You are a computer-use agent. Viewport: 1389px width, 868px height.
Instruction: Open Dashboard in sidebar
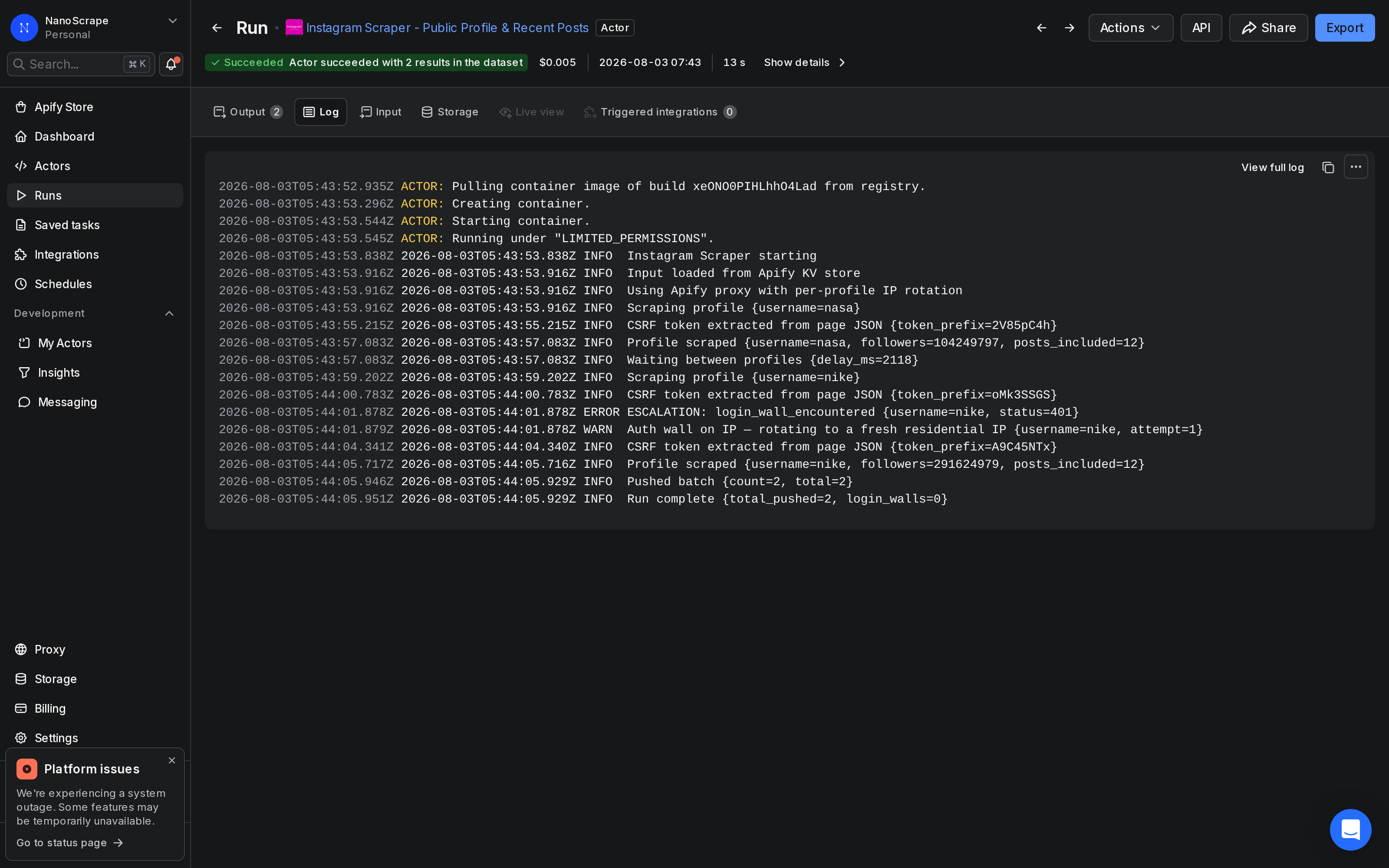coord(95,137)
